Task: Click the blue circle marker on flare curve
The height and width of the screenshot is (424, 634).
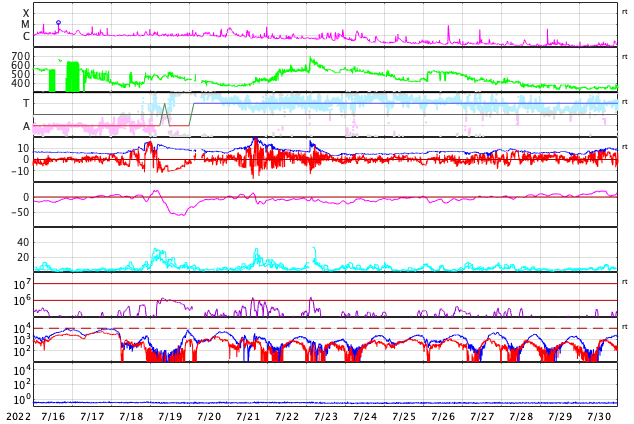Action: point(59,23)
